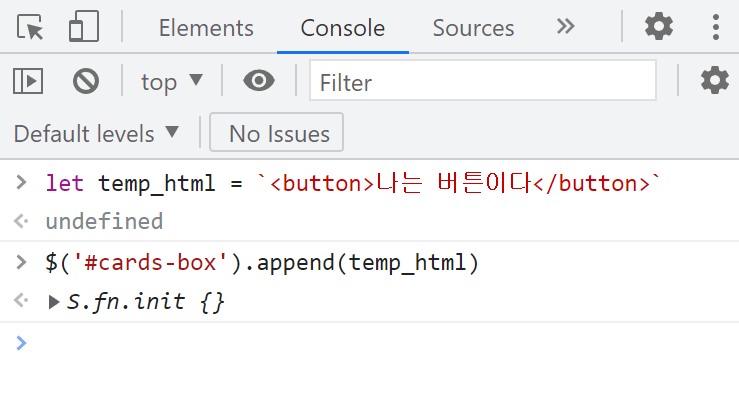Activate the inspect element picker icon
The height and width of the screenshot is (407, 739).
(x=30, y=27)
